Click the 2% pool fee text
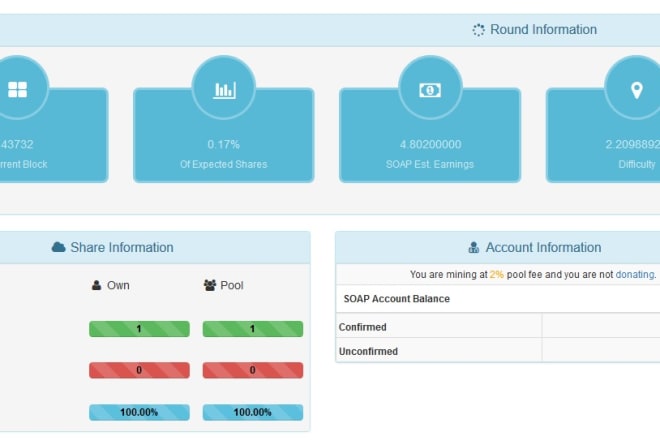Image resolution: width=660 pixels, height=440 pixels. point(497,275)
